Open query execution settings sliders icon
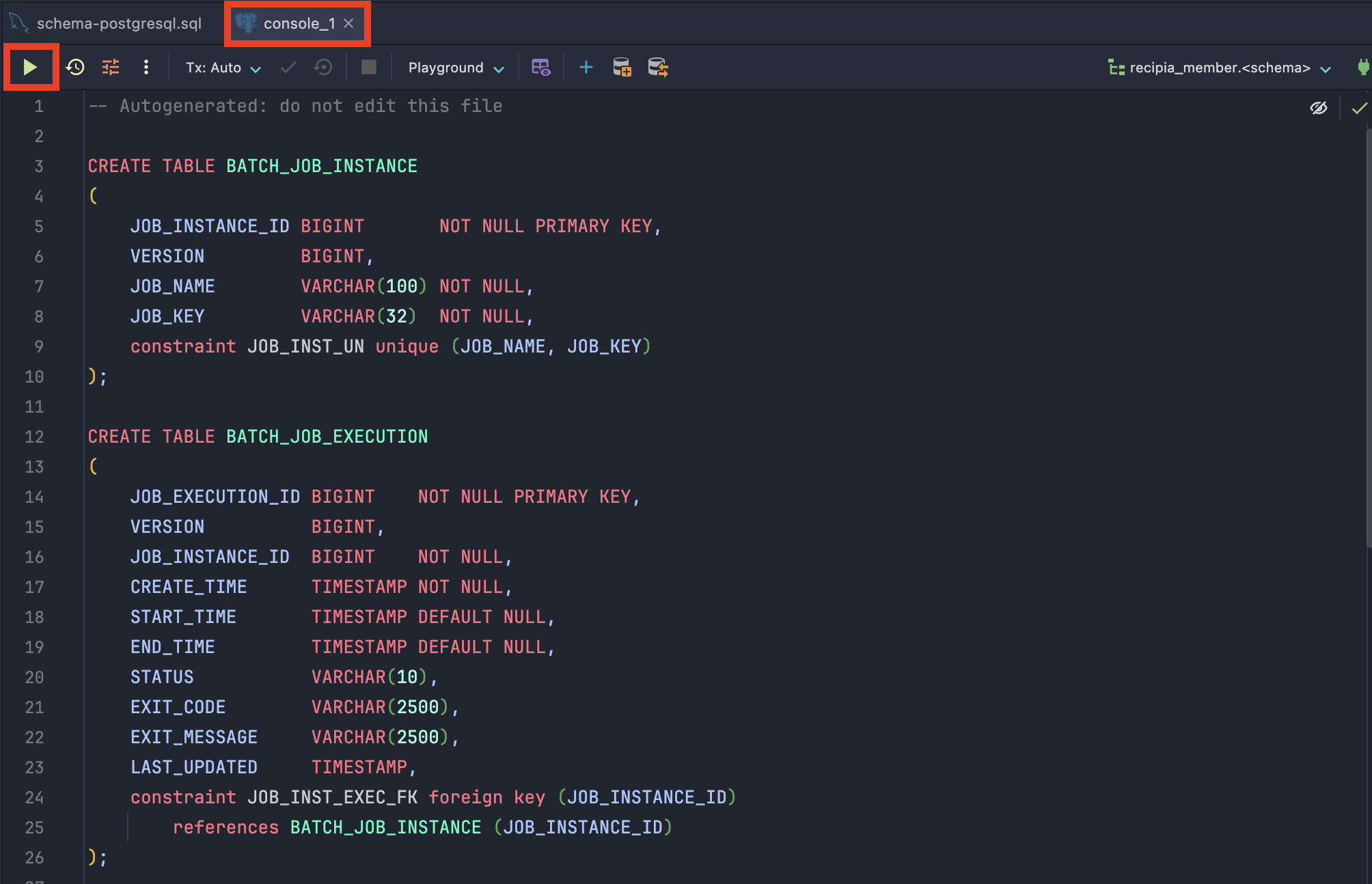Viewport: 1372px width, 884px height. point(111,67)
